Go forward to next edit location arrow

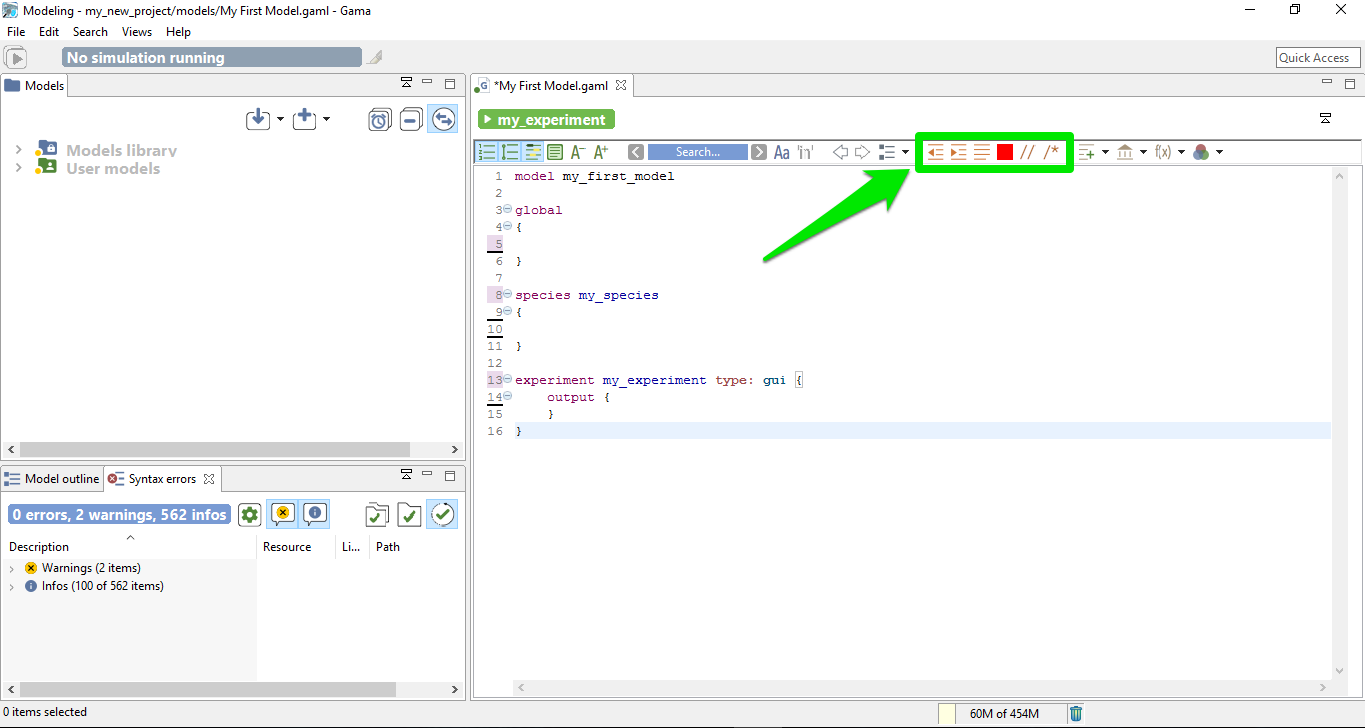click(862, 152)
